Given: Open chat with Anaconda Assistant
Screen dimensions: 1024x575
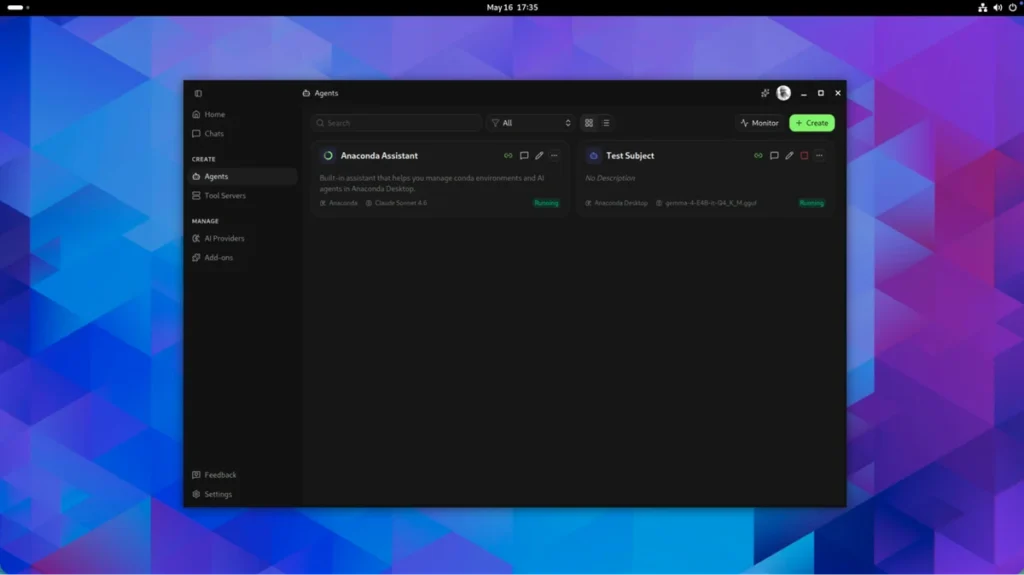Looking at the screenshot, I should pos(524,156).
